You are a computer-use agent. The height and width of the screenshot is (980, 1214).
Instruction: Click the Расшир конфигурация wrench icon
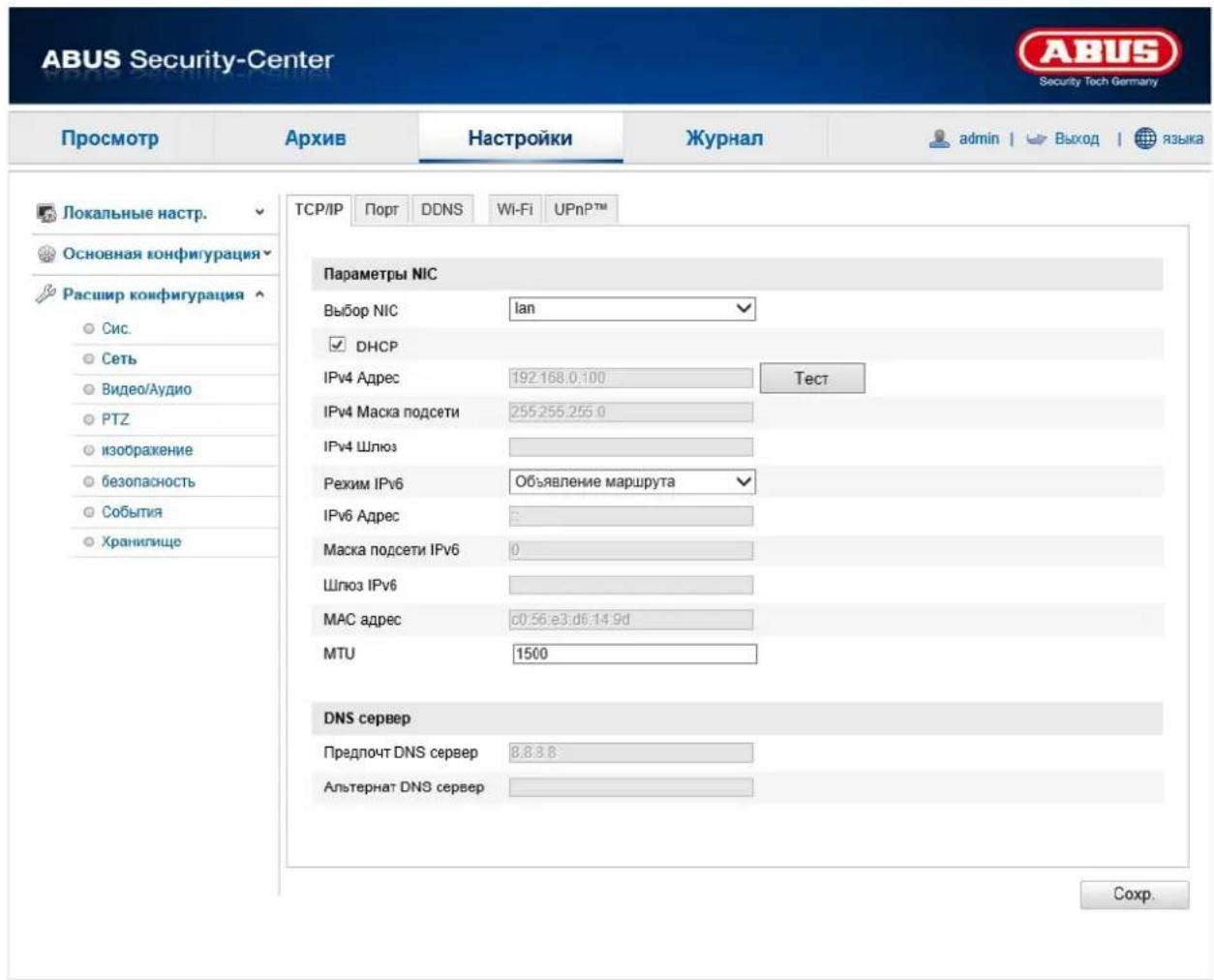point(46,293)
